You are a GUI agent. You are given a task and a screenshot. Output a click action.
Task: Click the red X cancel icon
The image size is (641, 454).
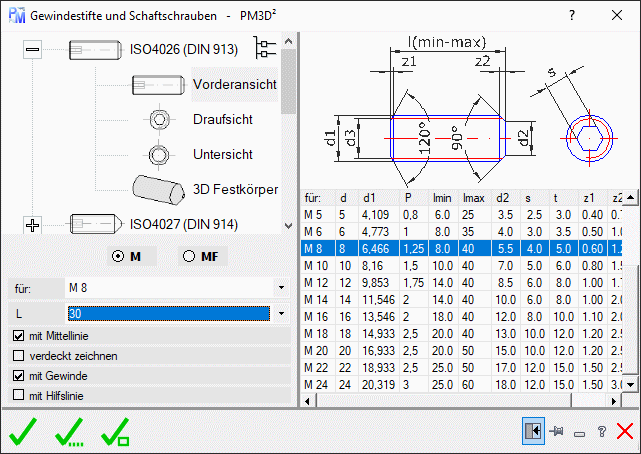pos(625,431)
